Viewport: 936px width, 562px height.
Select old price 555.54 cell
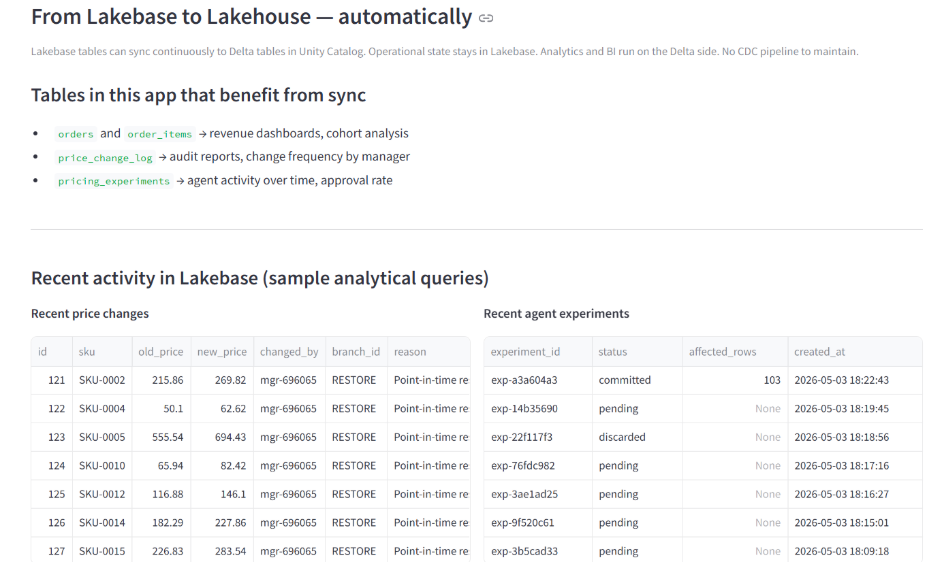[161, 437]
